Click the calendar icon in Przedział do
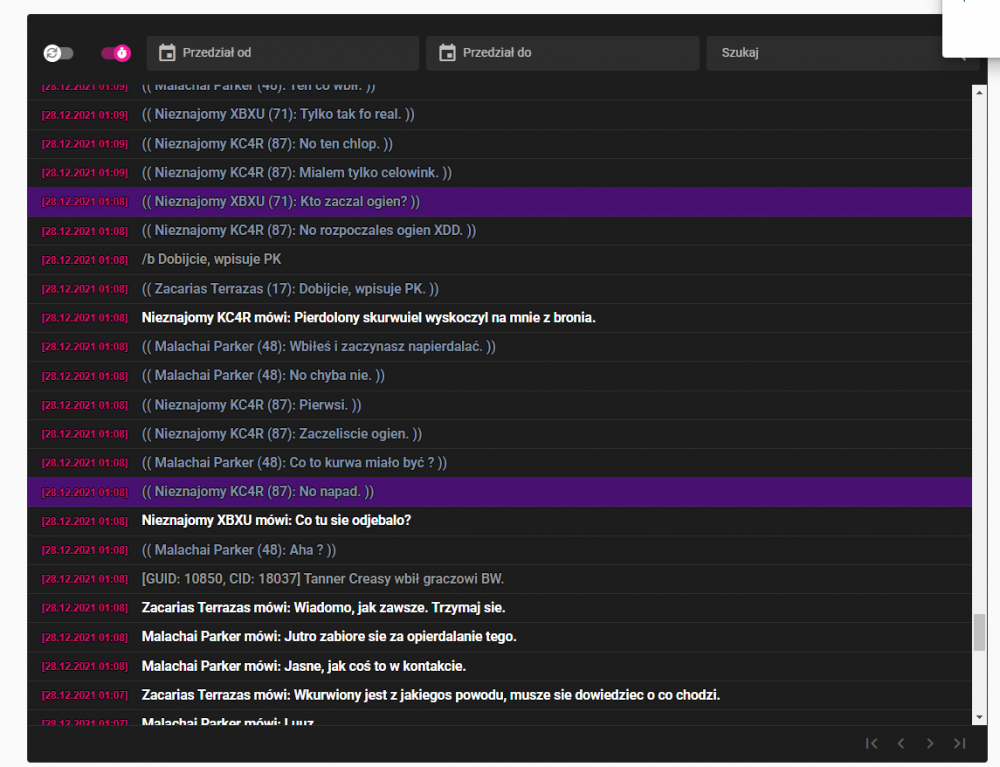The height and width of the screenshot is (767, 1000). coord(447,52)
